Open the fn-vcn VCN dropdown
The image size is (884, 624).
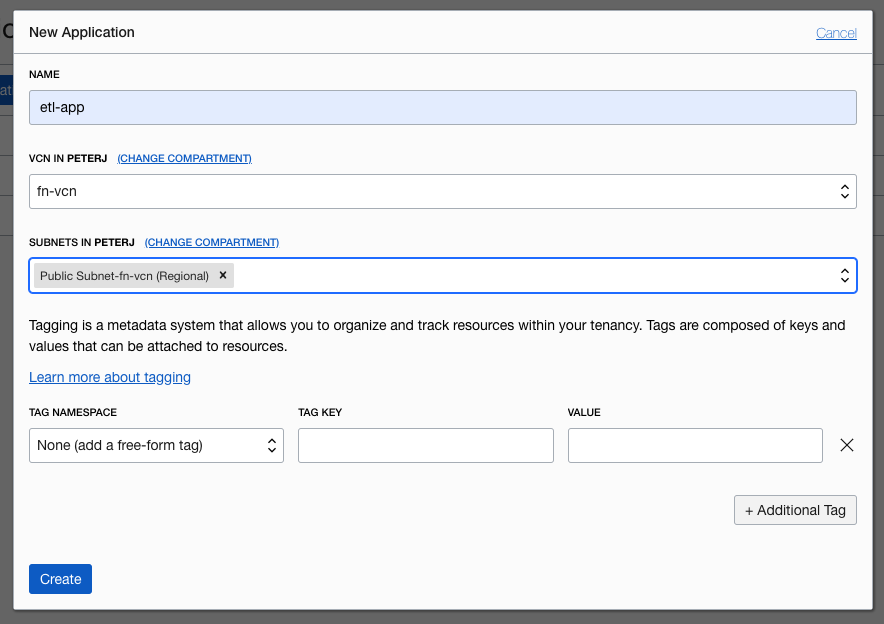pyautogui.click(x=442, y=191)
